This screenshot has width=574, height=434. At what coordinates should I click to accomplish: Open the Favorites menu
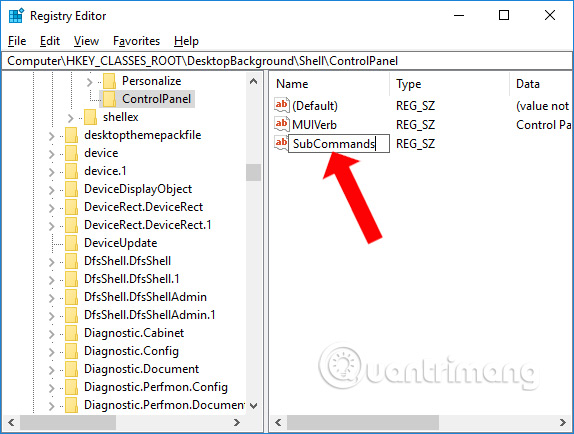pos(136,41)
